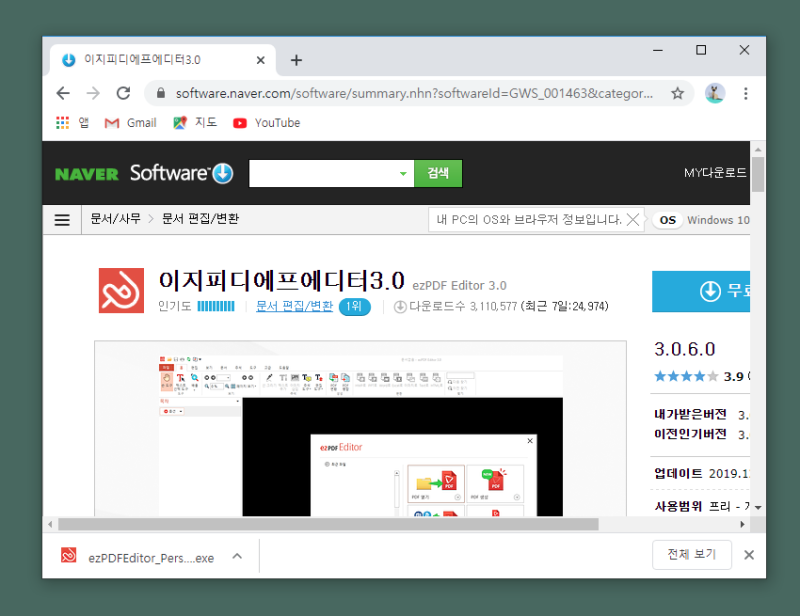This screenshot has height=616, width=800.
Task: Open the Apps grid bookmark
Action: click(72, 122)
